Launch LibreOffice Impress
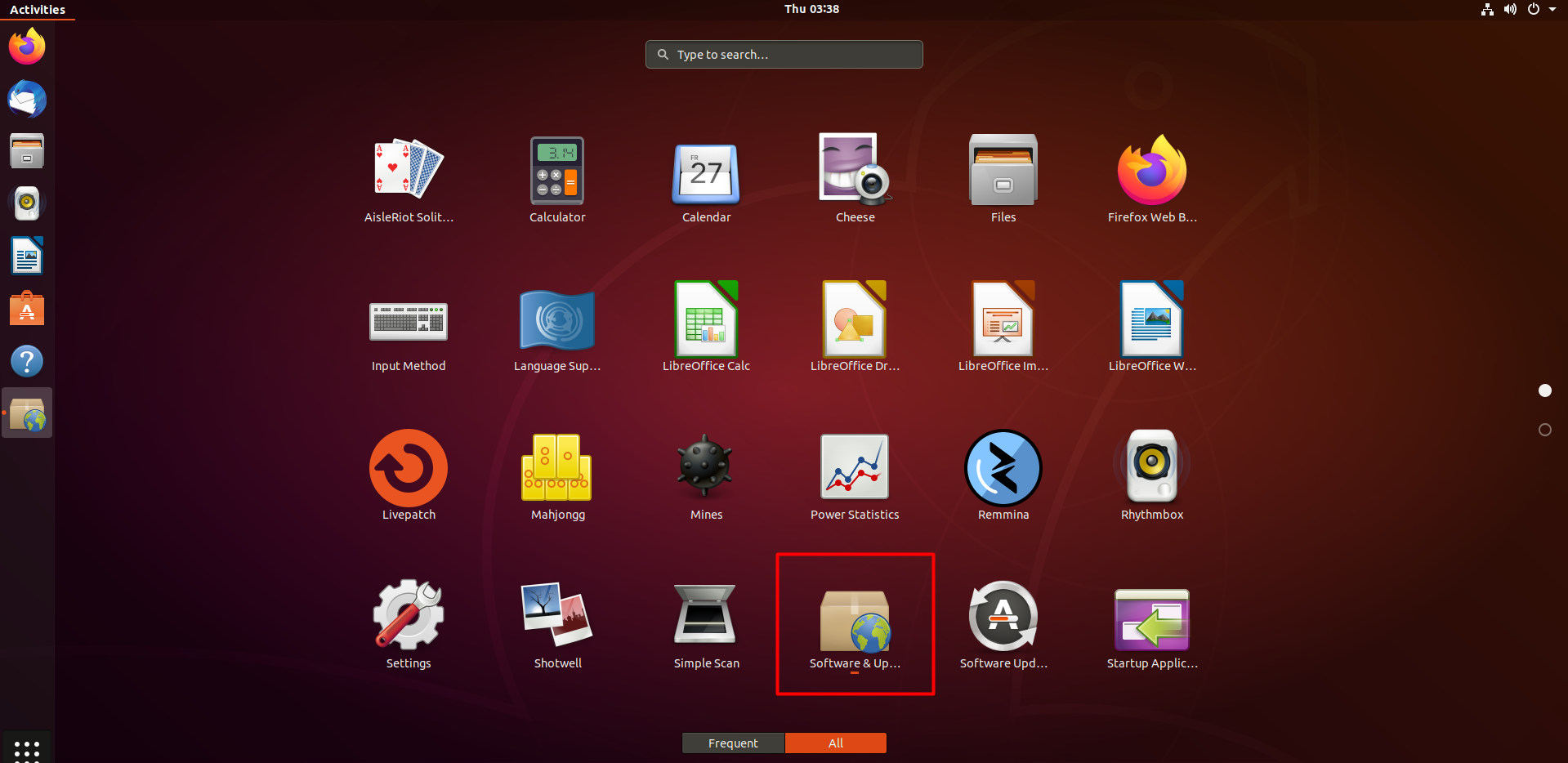Screen dimensions: 1568x763 click(x=1003, y=328)
